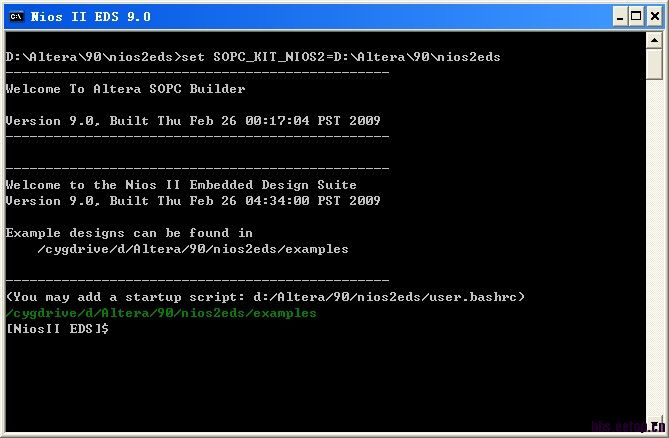
Task: Click the green /cygdrive examples path line
Action: coord(161,313)
